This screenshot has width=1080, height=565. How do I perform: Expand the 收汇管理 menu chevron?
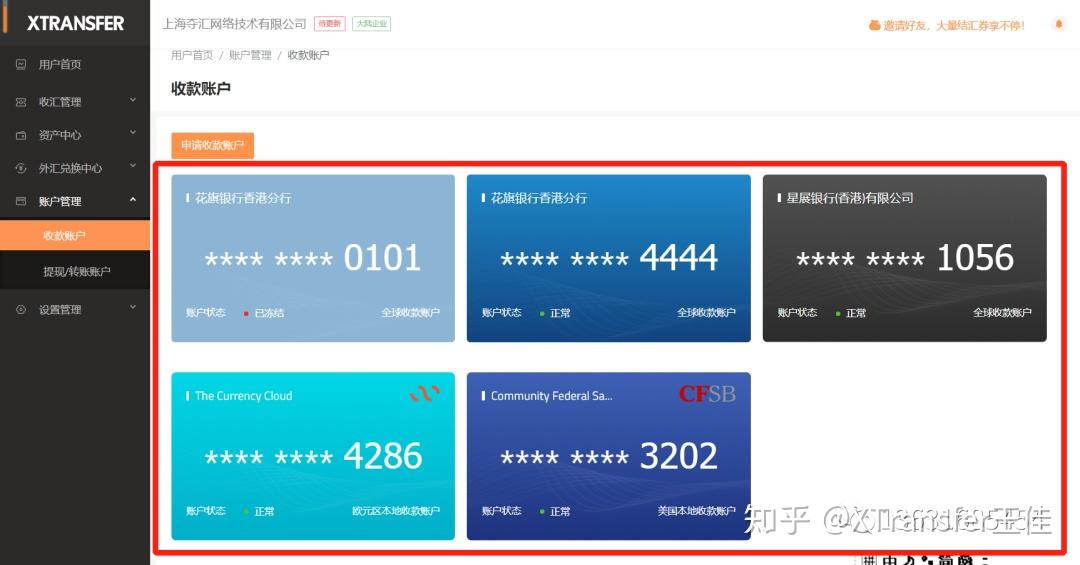point(133,101)
